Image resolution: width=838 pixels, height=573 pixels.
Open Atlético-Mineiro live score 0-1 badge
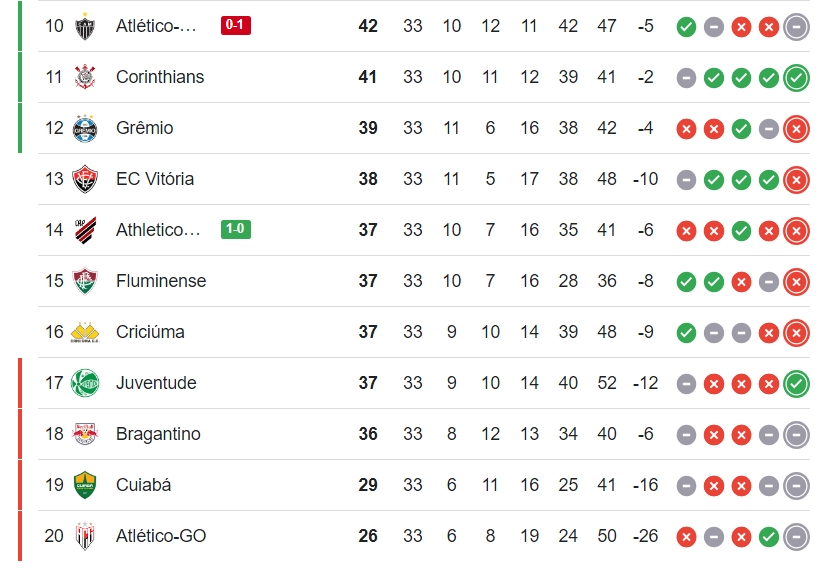click(x=236, y=25)
